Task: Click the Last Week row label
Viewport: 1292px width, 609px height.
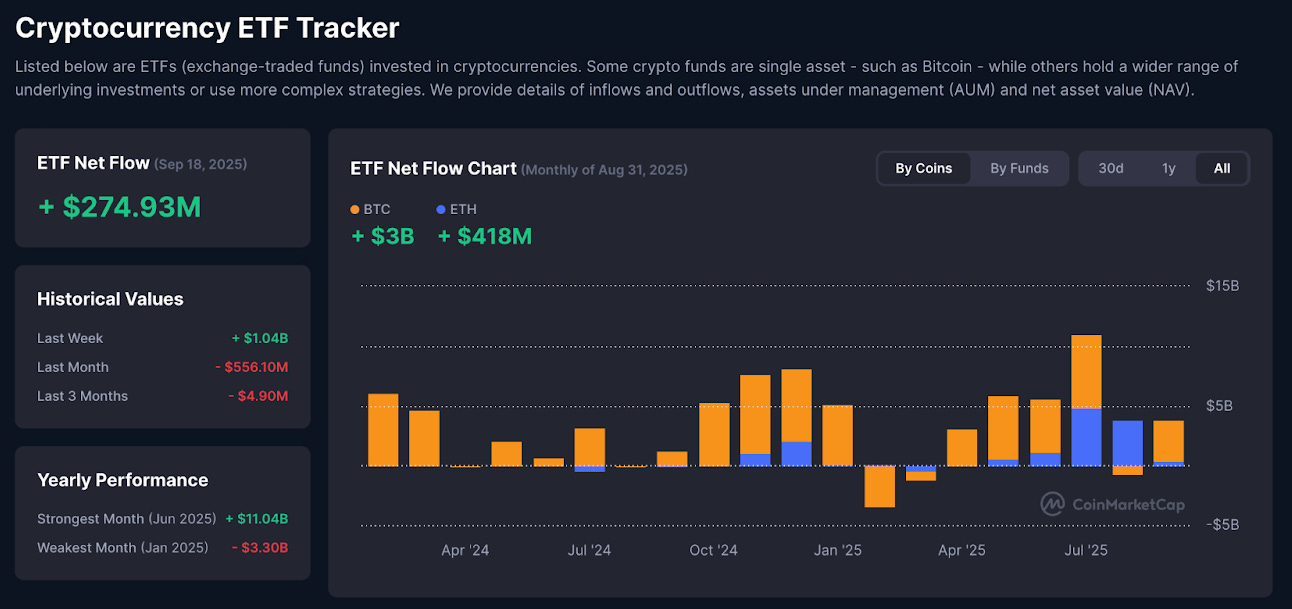Action: pyautogui.click(x=70, y=338)
